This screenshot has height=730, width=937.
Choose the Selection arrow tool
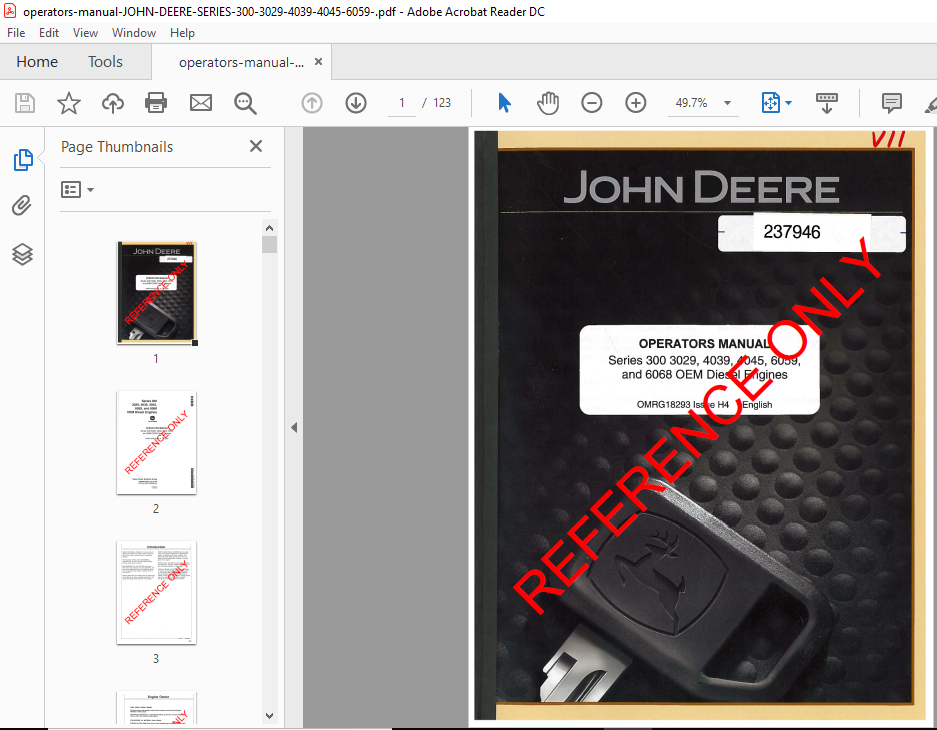(504, 103)
